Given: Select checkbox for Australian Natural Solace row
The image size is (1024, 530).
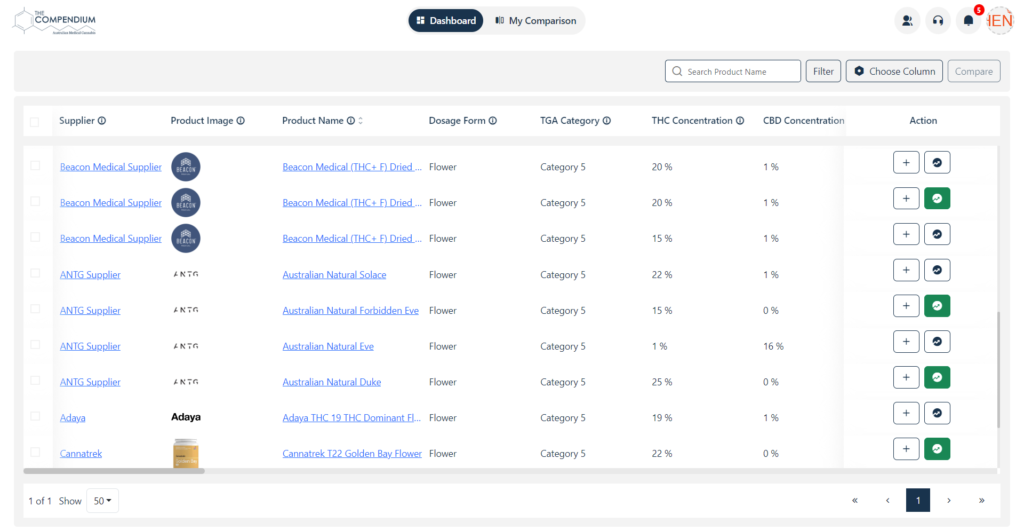Looking at the screenshot, I should click(35, 273).
